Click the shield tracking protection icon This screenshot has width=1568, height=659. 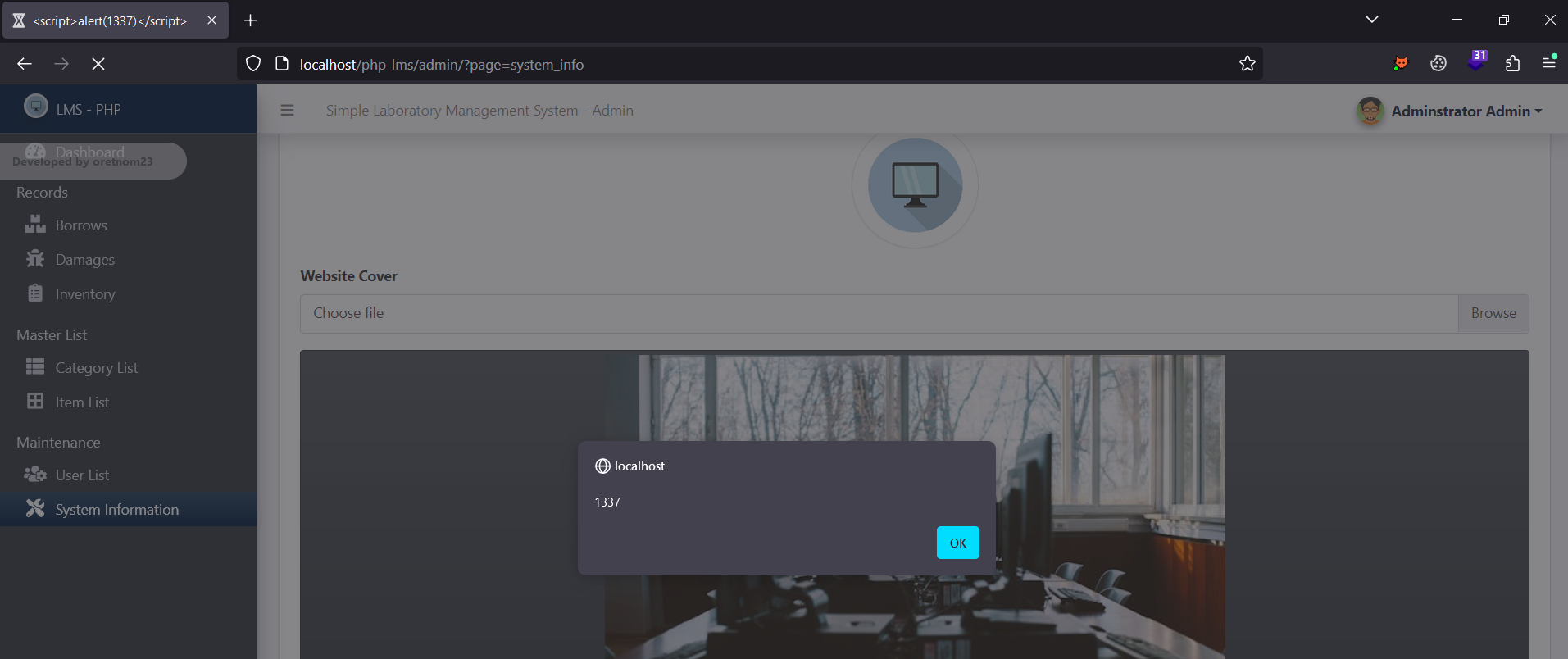(x=253, y=64)
